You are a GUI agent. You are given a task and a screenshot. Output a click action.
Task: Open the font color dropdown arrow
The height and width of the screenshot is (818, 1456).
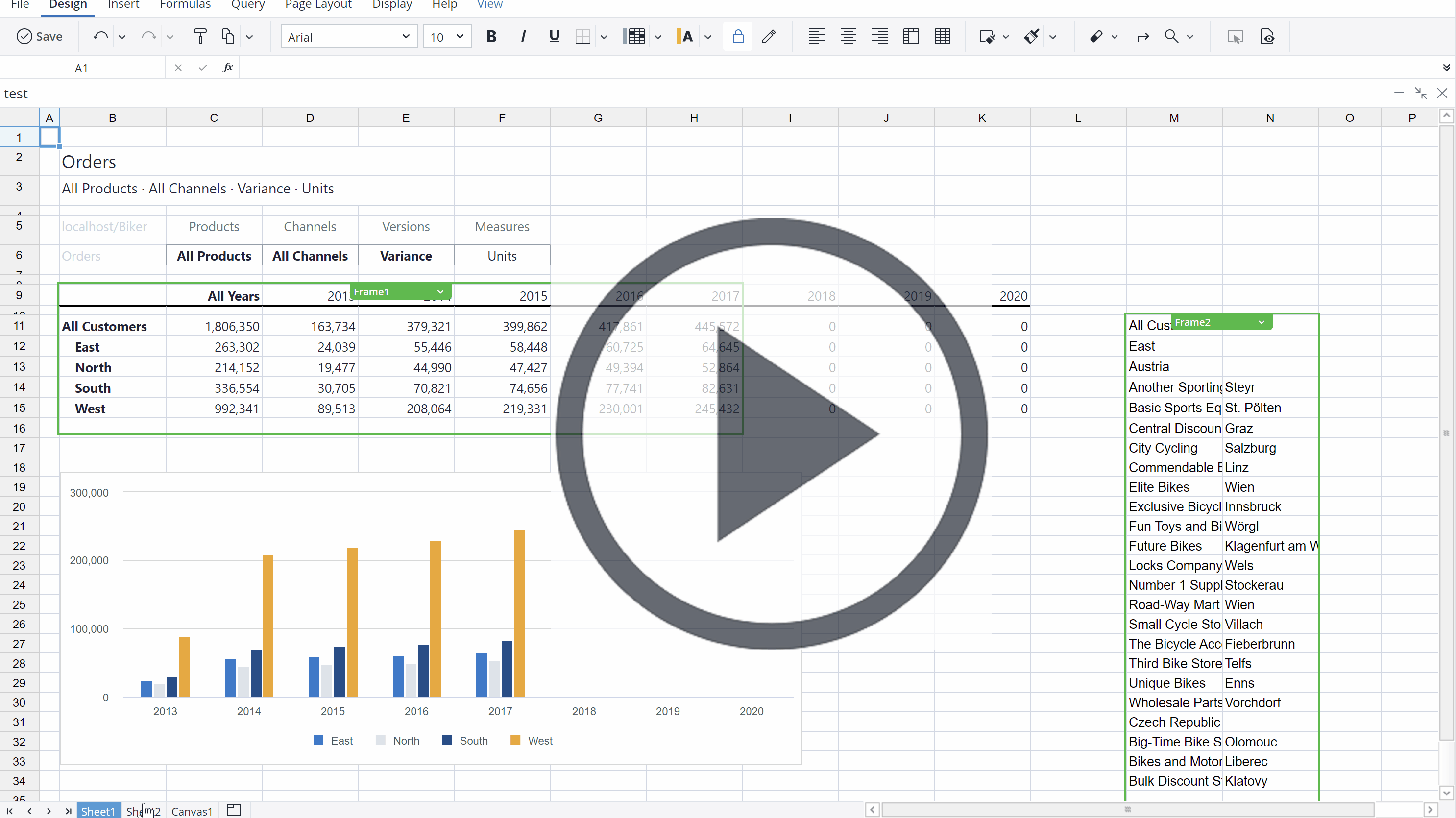[x=707, y=37]
